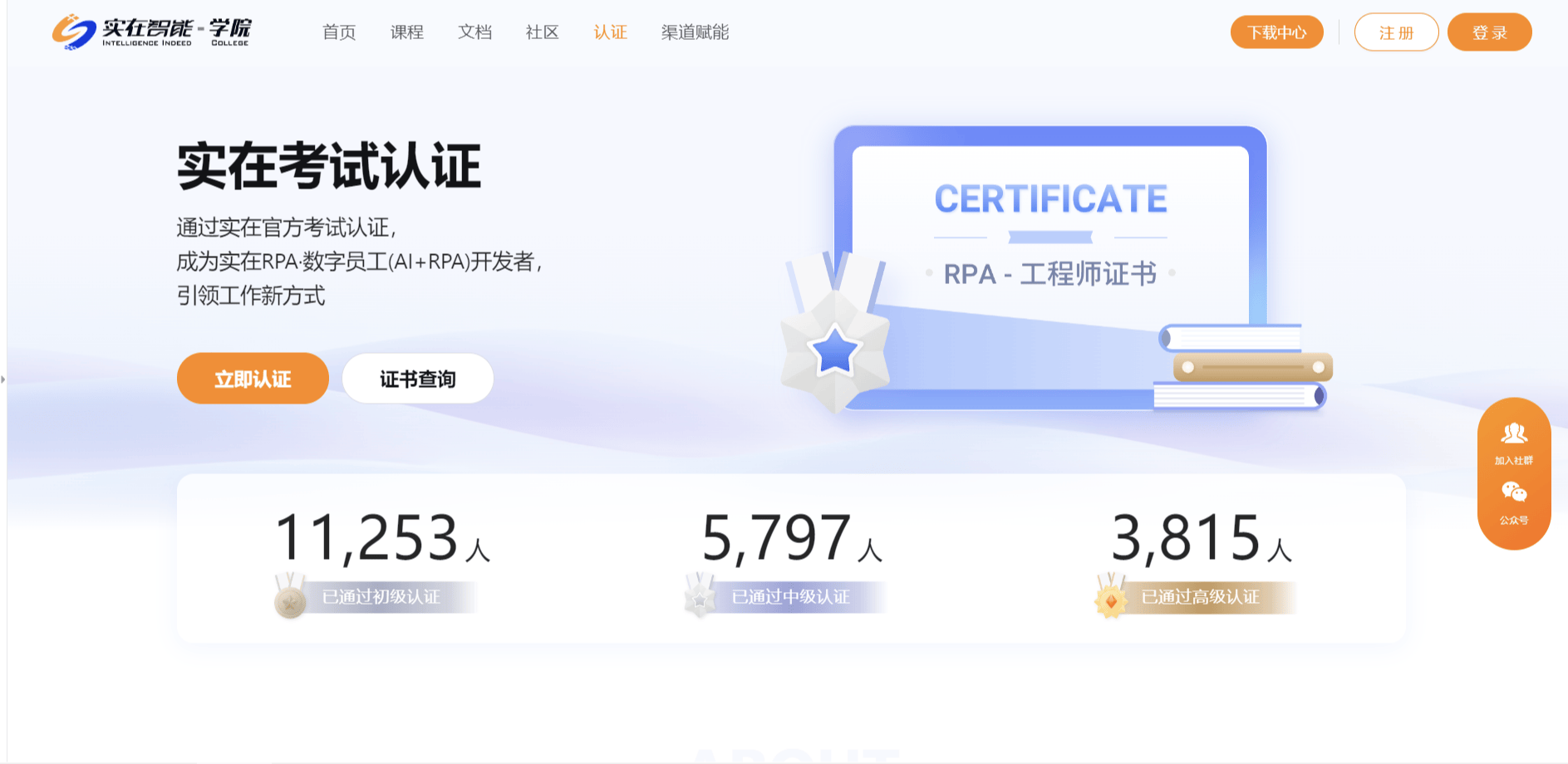The width and height of the screenshot is (1568, 764).
Task: Open the 首页 navigation item
Action: pyautogui.click(x=339, y=32)
